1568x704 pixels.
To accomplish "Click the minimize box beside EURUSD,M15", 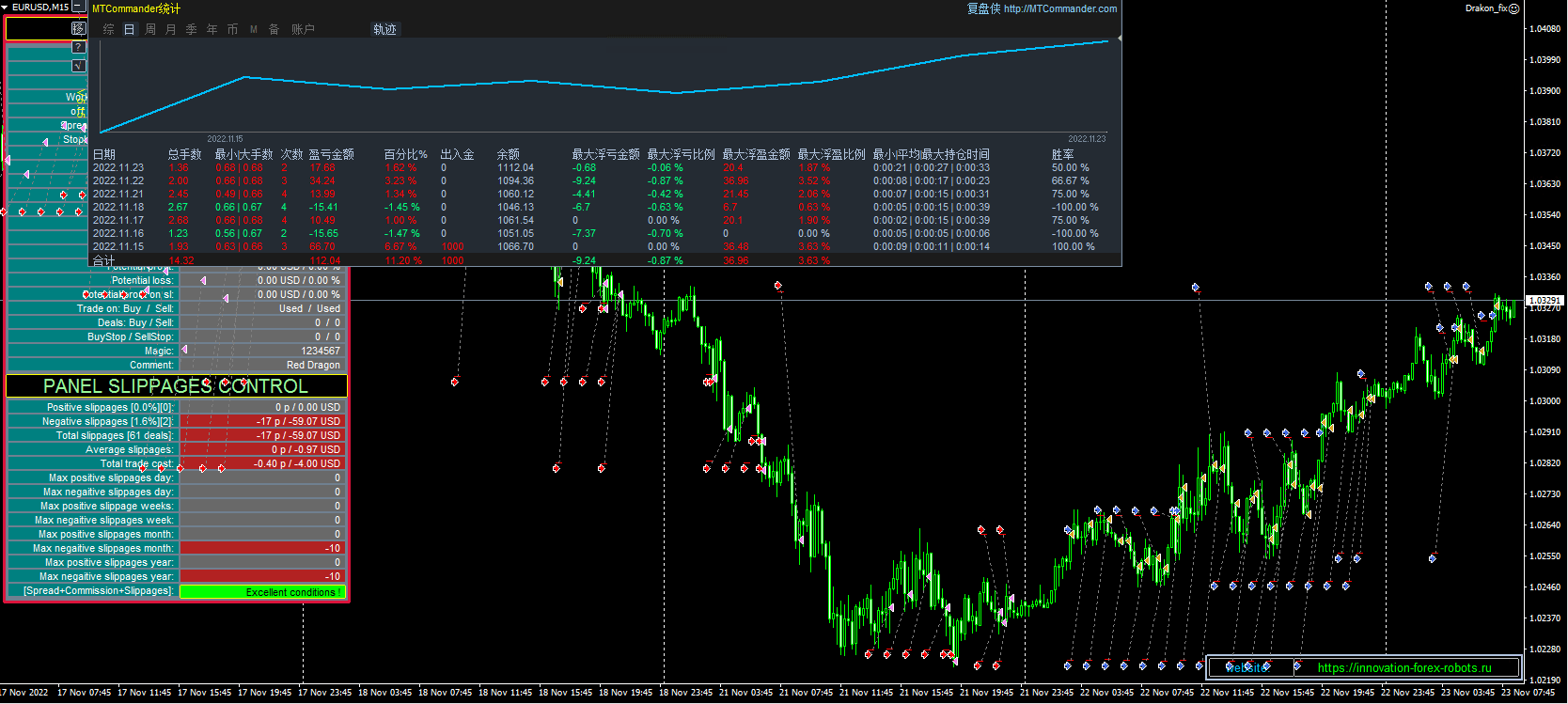I will [79, 7].
